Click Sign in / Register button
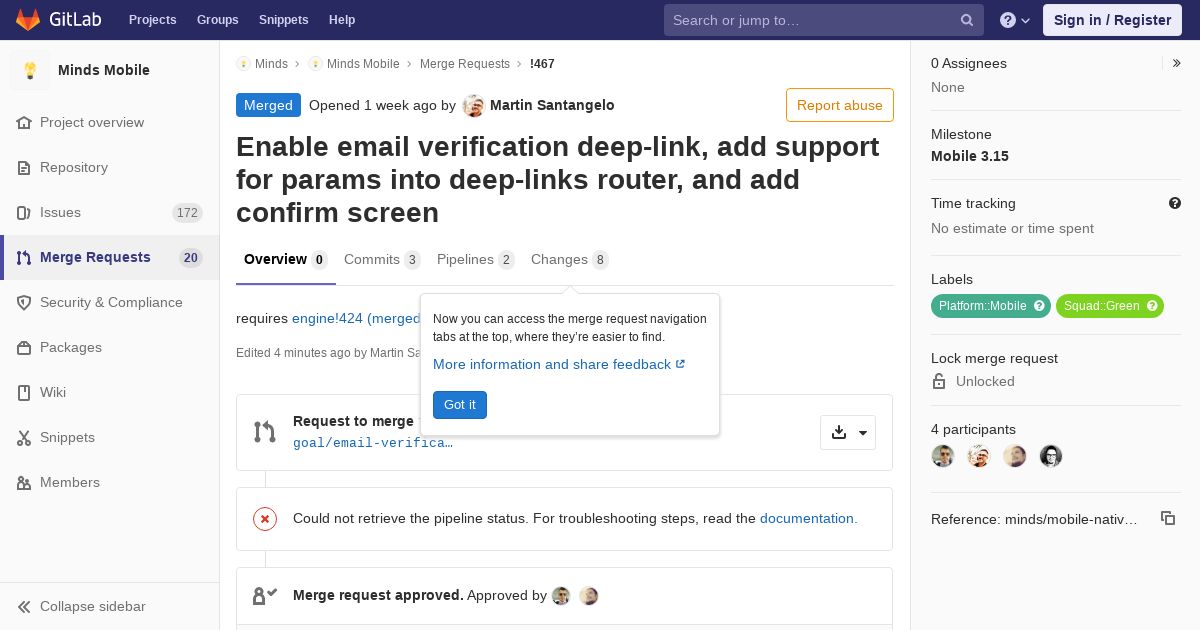 click(1112, 20)
